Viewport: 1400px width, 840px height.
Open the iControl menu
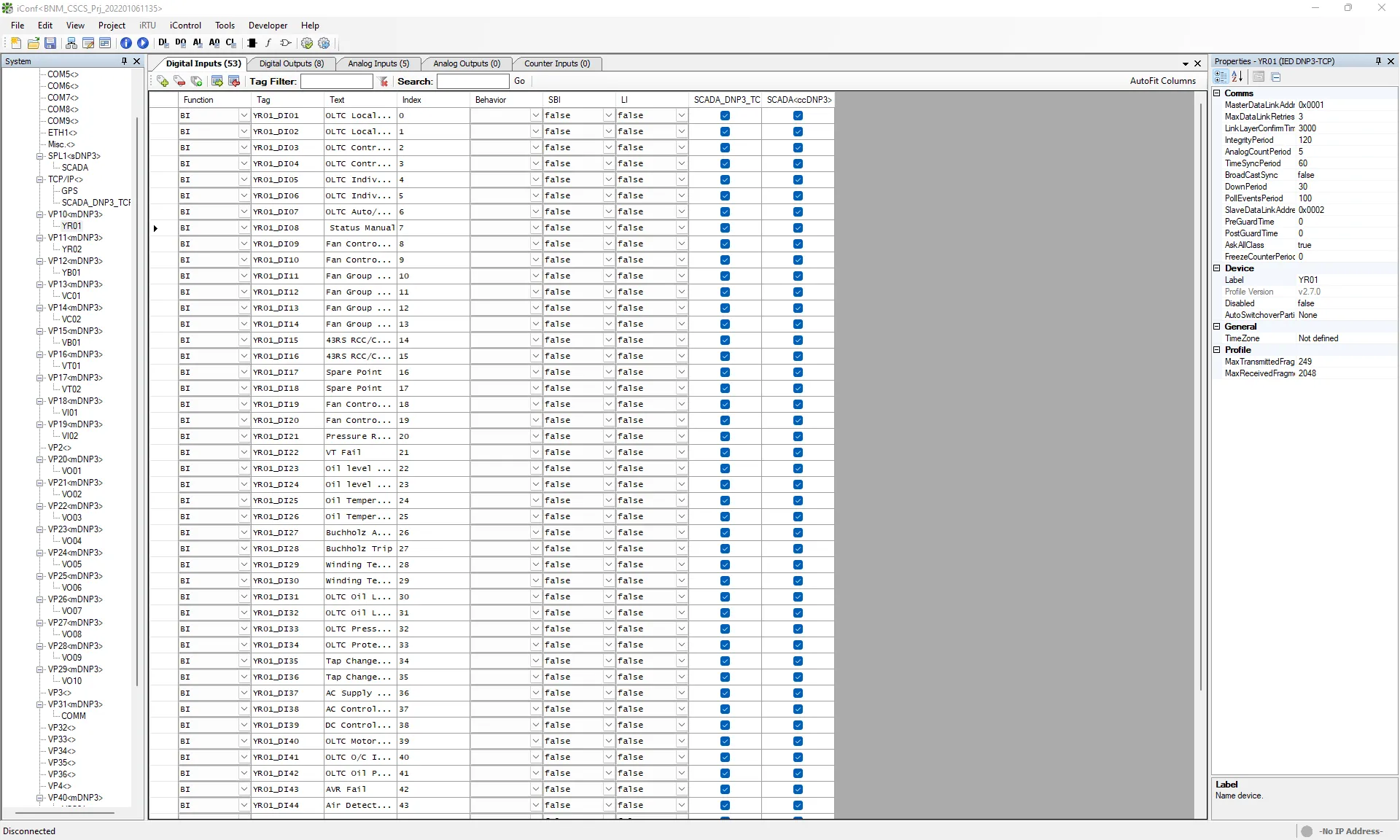185,25
